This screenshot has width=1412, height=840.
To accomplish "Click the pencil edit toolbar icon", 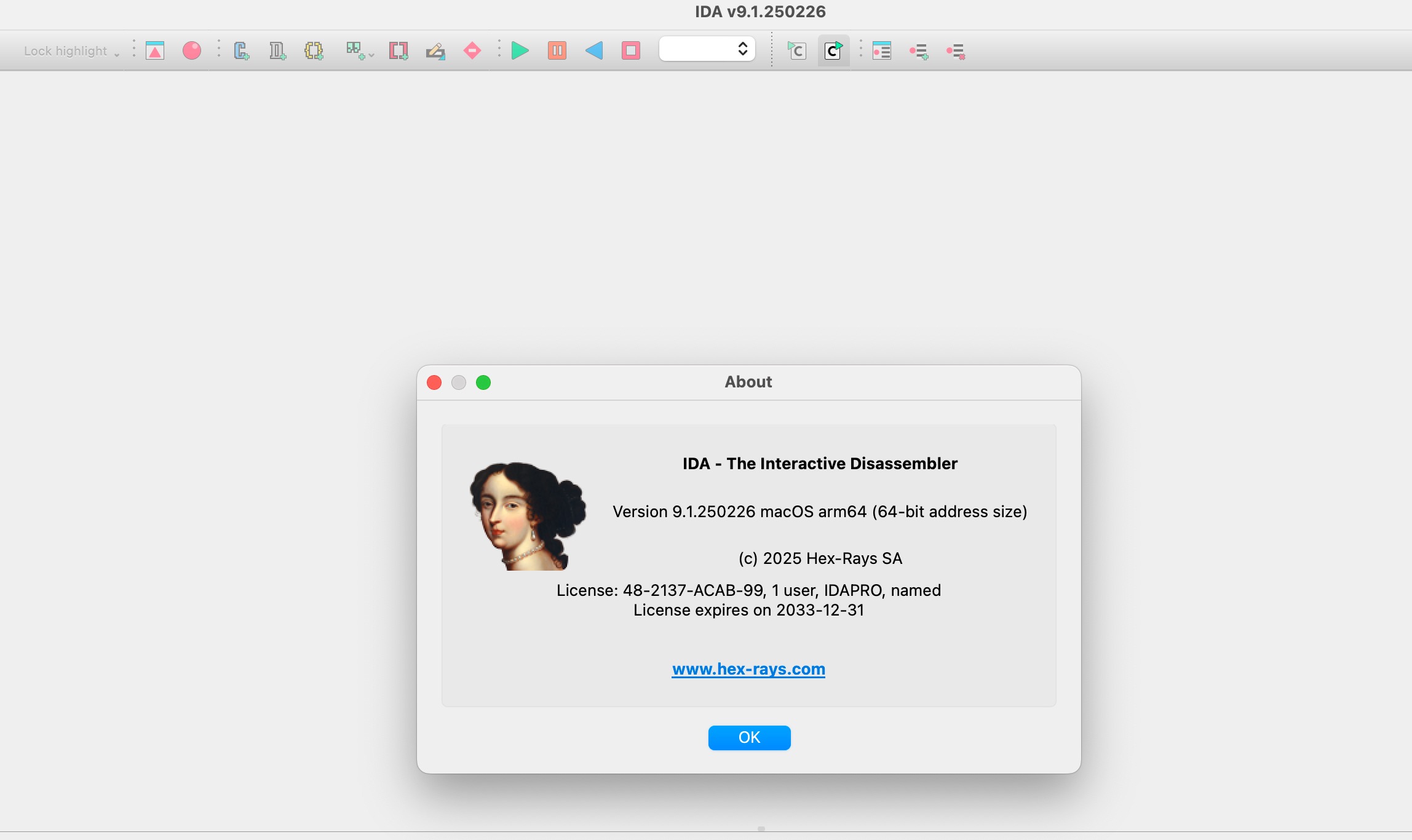I will [435, 50].
